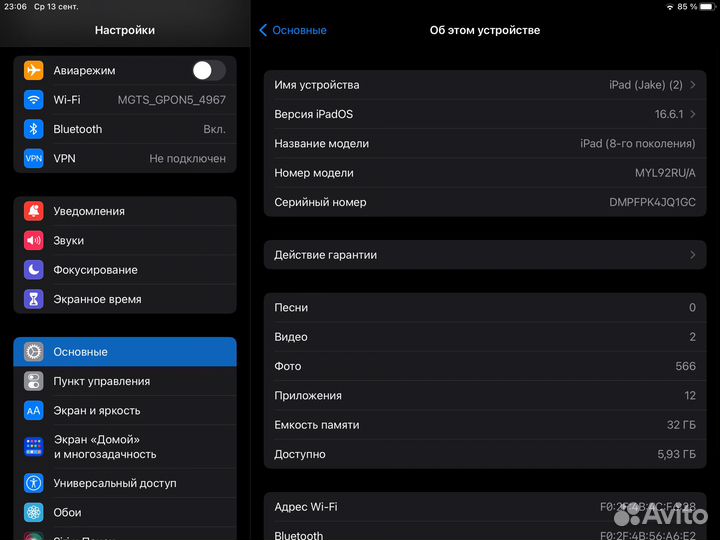Viewport: 720px width, 540px height.
Task: Tap the Control Center icon
Action: click(x=34, y=381)
